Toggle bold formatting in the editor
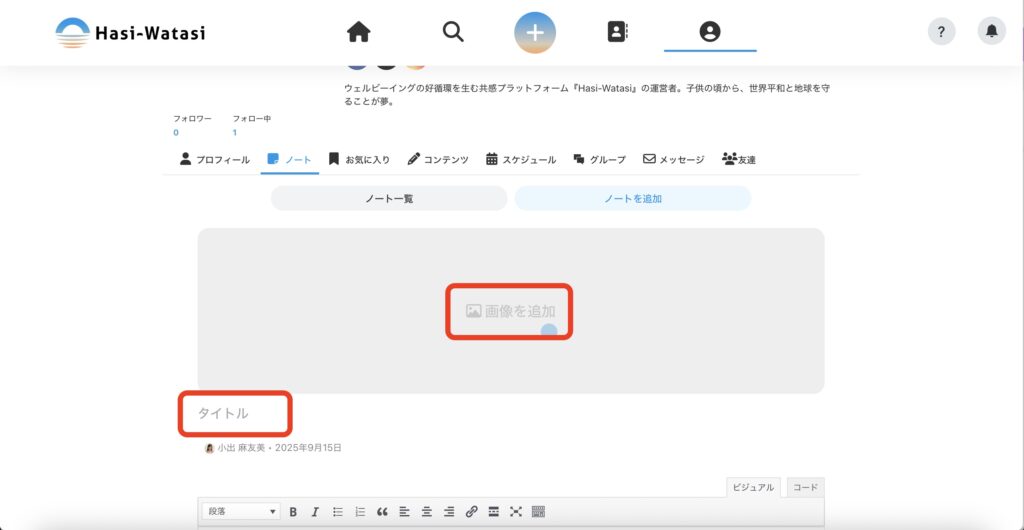1024x530 pixels. [x=293, y=512]
